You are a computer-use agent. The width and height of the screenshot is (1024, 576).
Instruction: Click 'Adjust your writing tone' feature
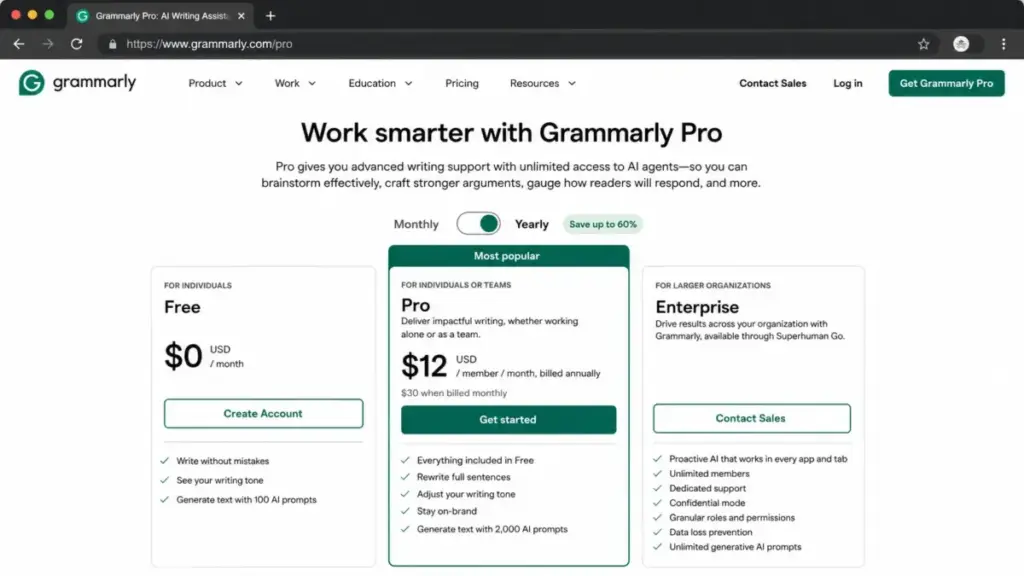point(466,494)
